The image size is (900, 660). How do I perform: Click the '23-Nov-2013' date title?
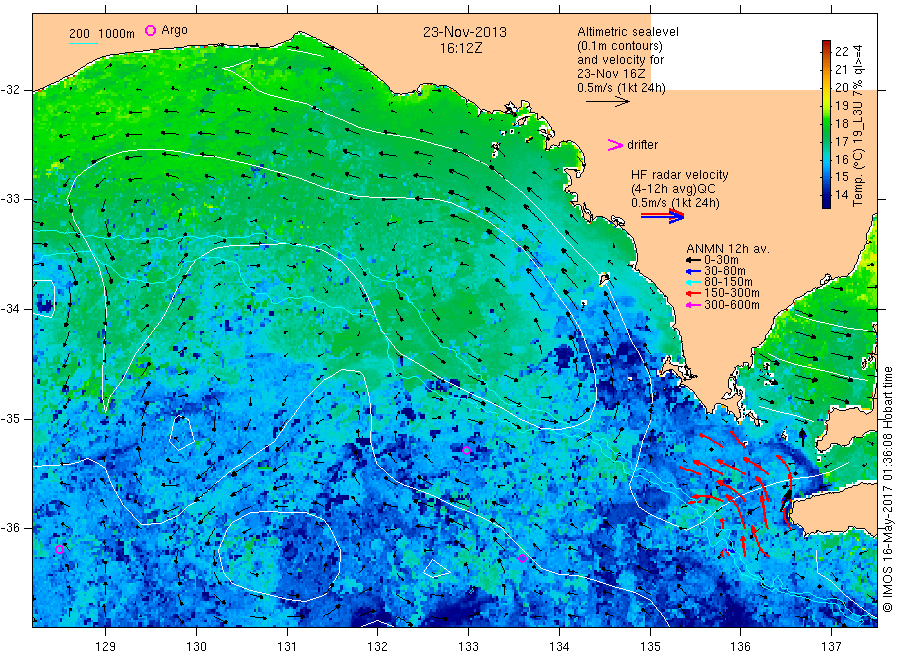(x=465, y=32)
